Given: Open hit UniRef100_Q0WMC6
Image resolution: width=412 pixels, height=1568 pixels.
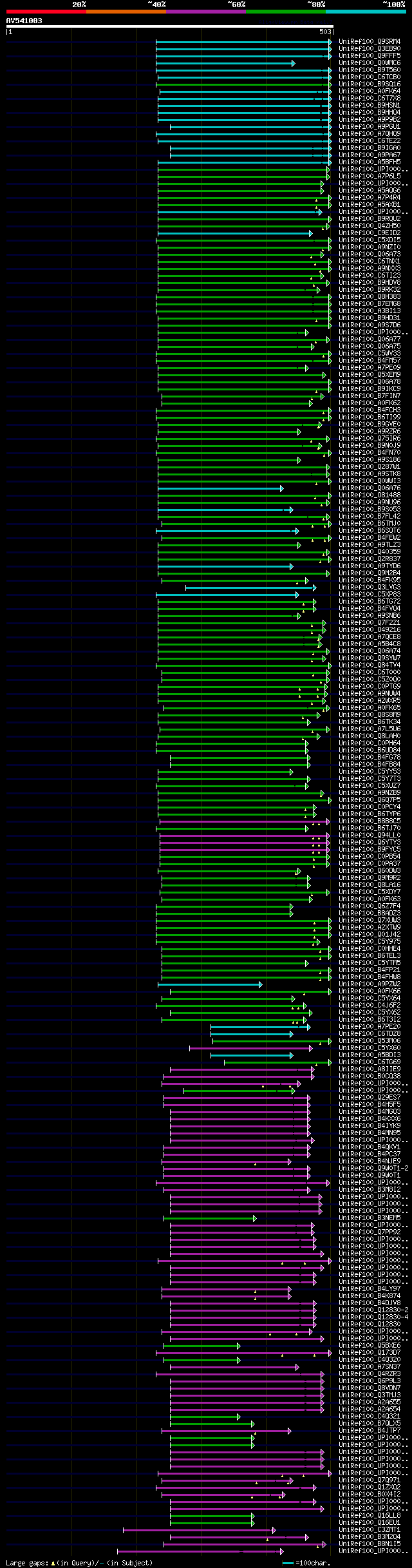Looking at the screenshot, I should pos(370,63).
